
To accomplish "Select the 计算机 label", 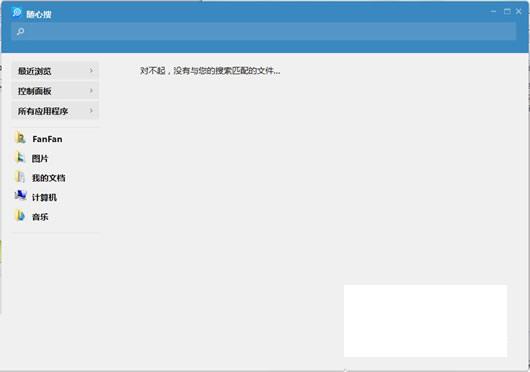I will coord(44,197).
